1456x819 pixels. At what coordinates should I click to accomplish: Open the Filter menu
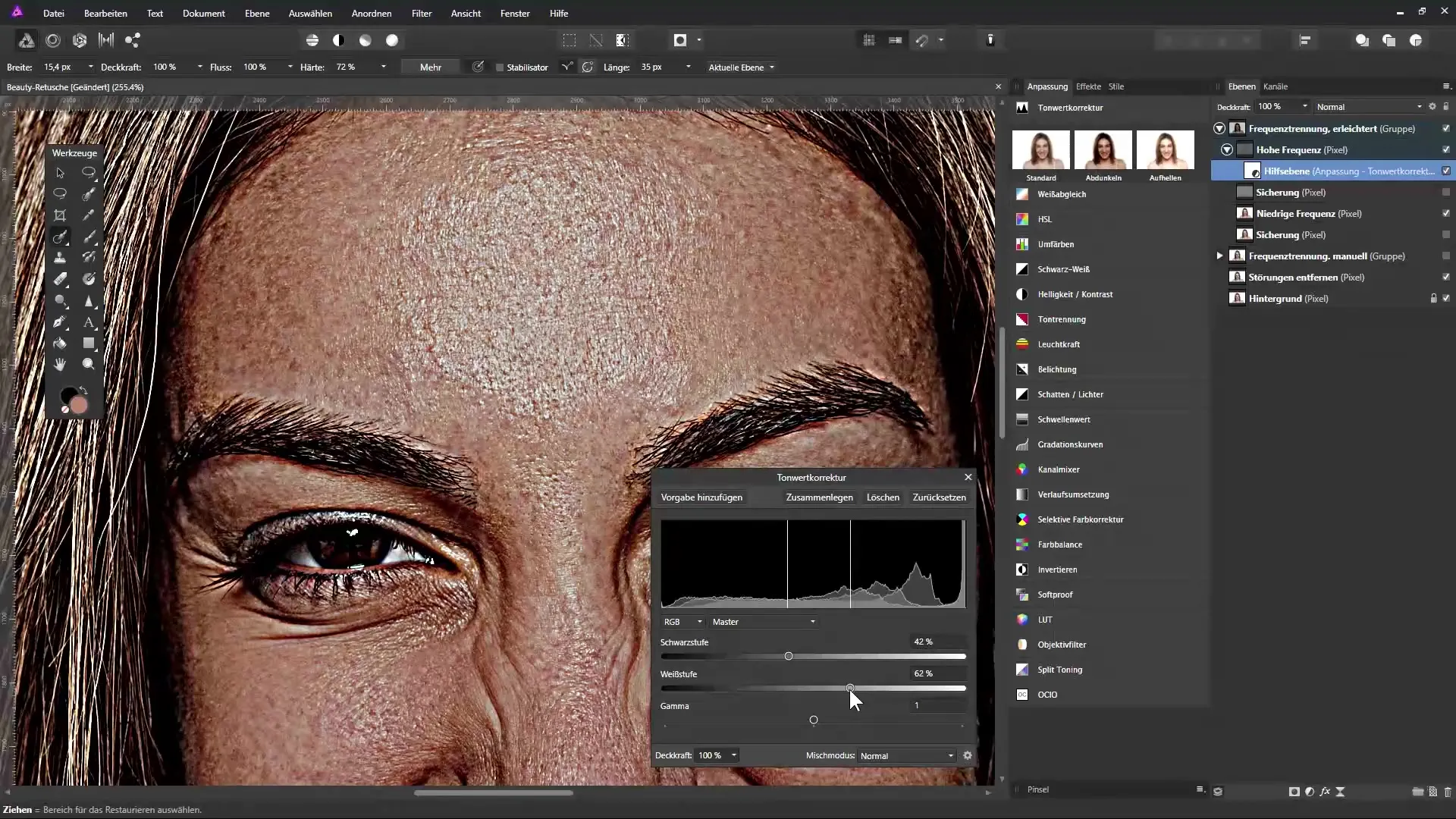click(x=422, y=14)
